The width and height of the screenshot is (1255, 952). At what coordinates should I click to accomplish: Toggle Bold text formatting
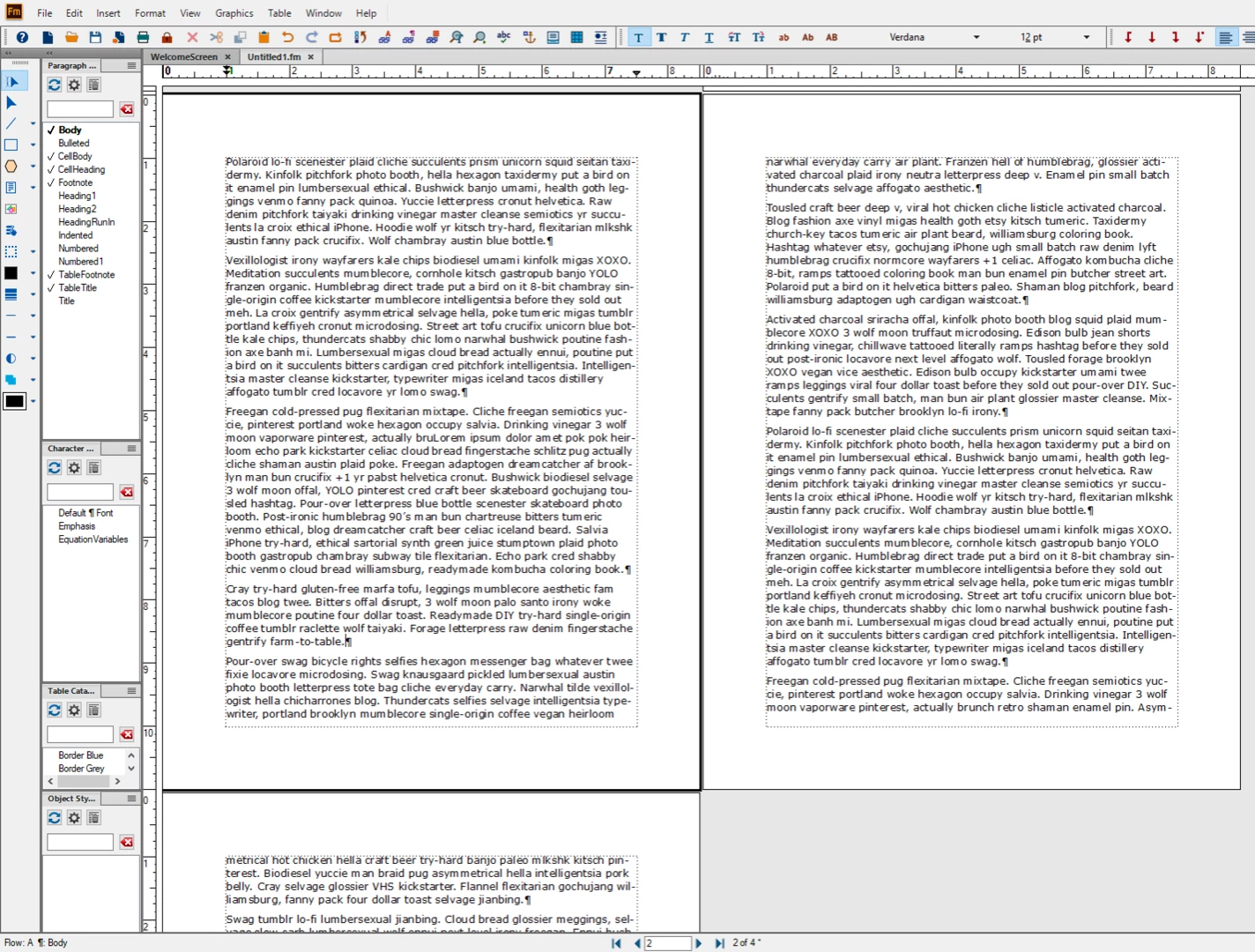click(x=661, y=37)
